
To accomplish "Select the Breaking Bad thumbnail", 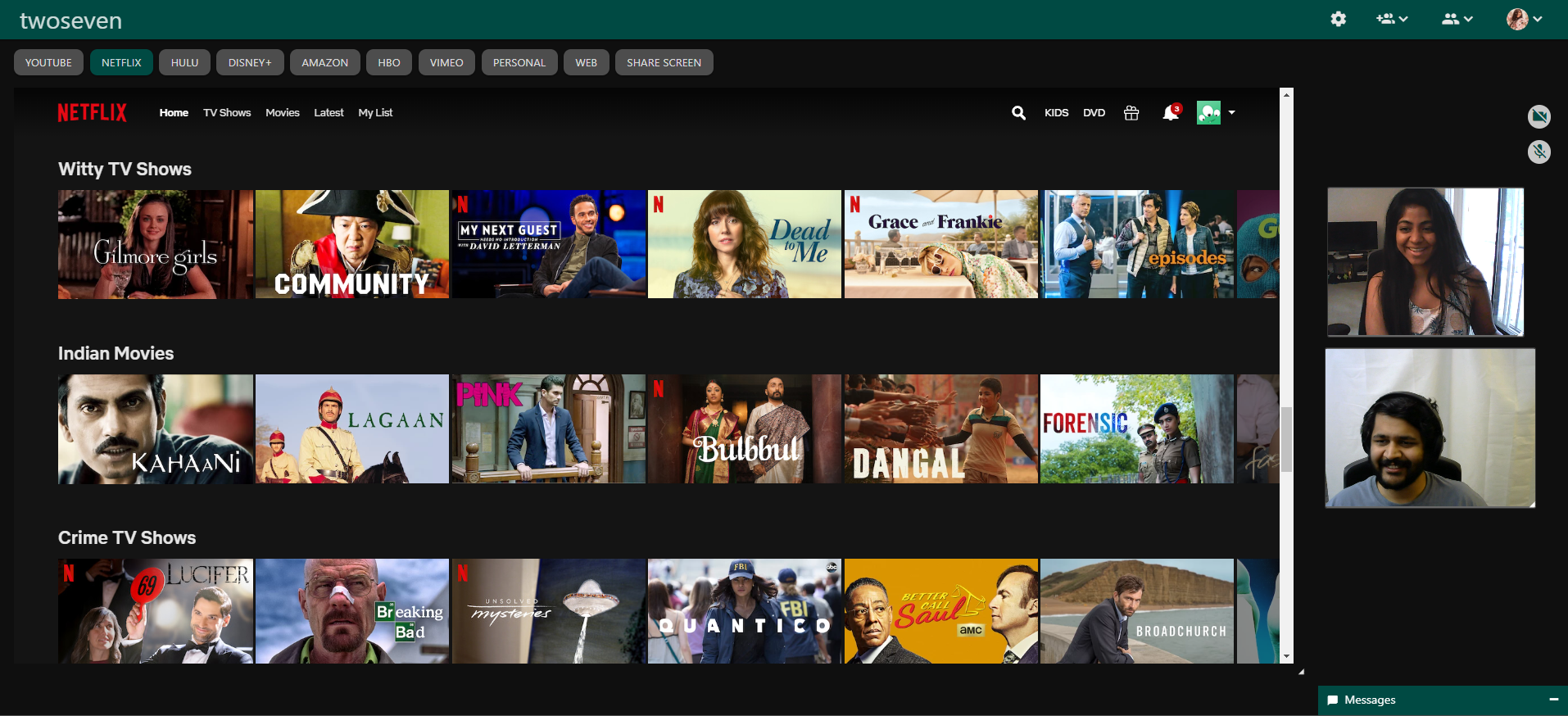I will click(352, 611).
